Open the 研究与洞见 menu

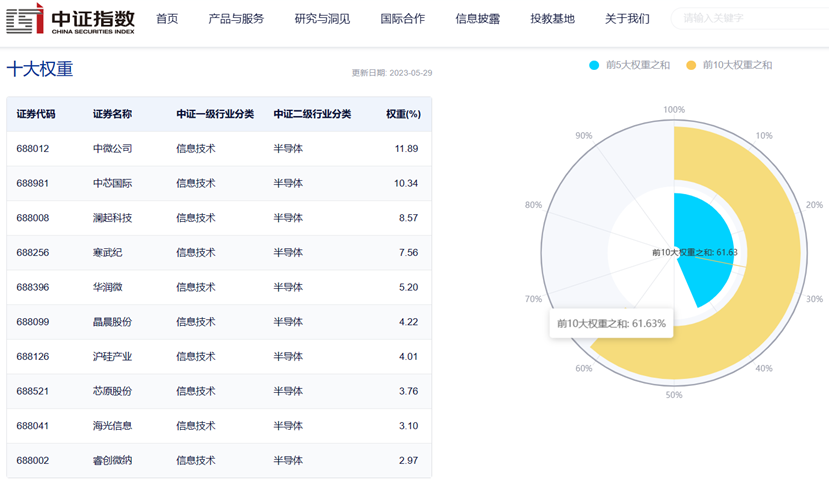322,19
